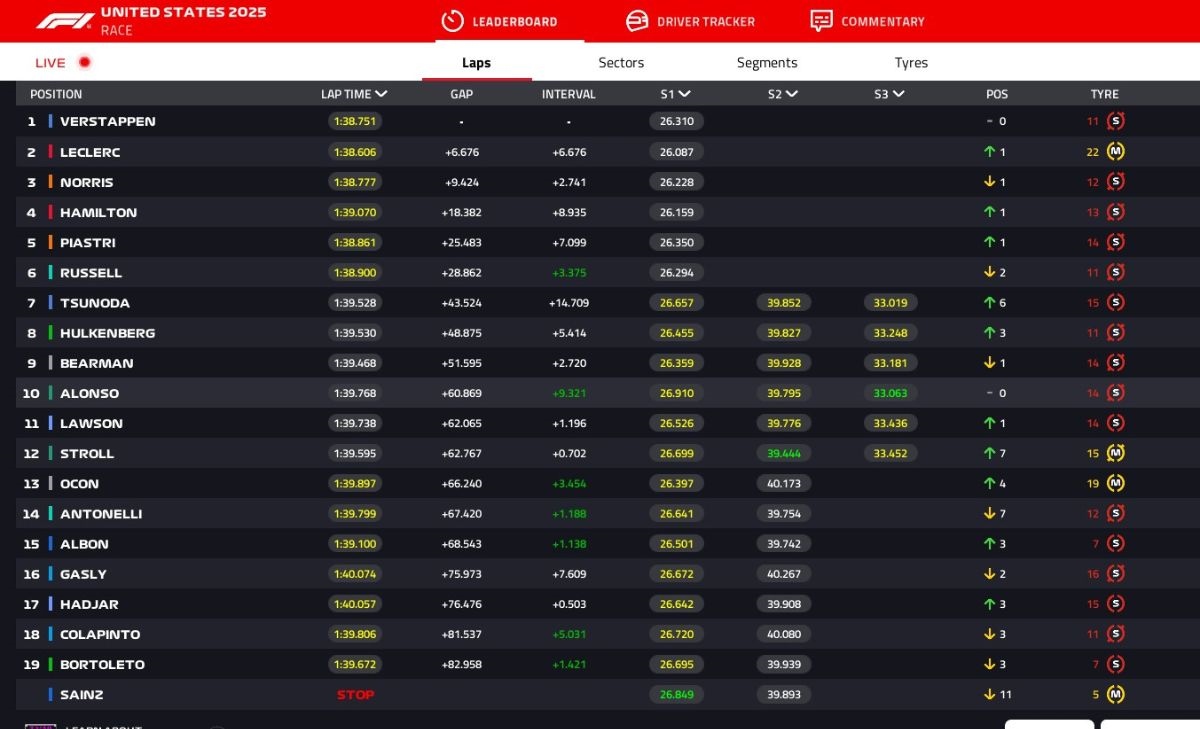
Task: Click the F1 logo in header
Action: coord(65,21)
